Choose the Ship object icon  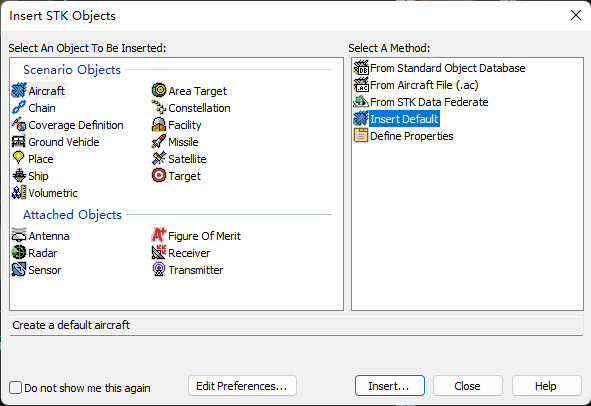click(x=19, y=176)
